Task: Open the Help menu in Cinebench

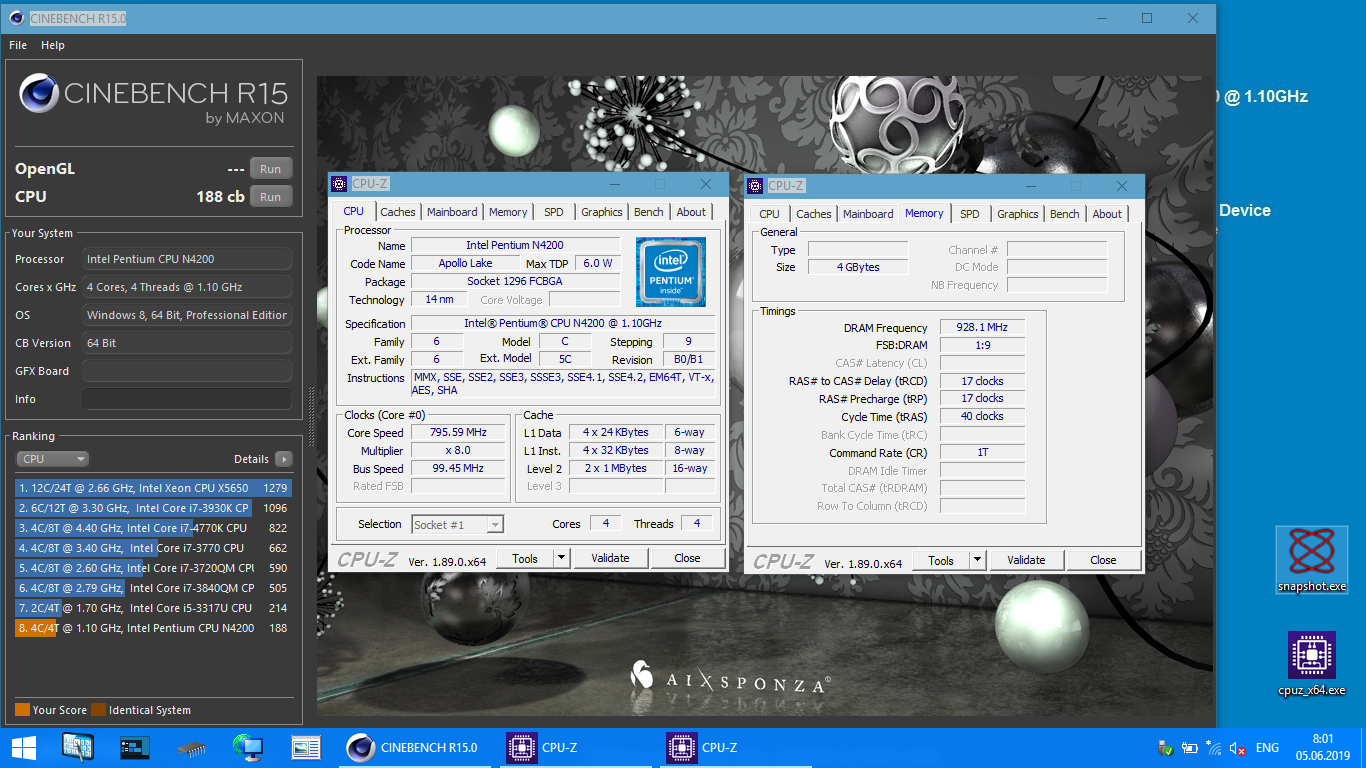Action: [53, 45]
